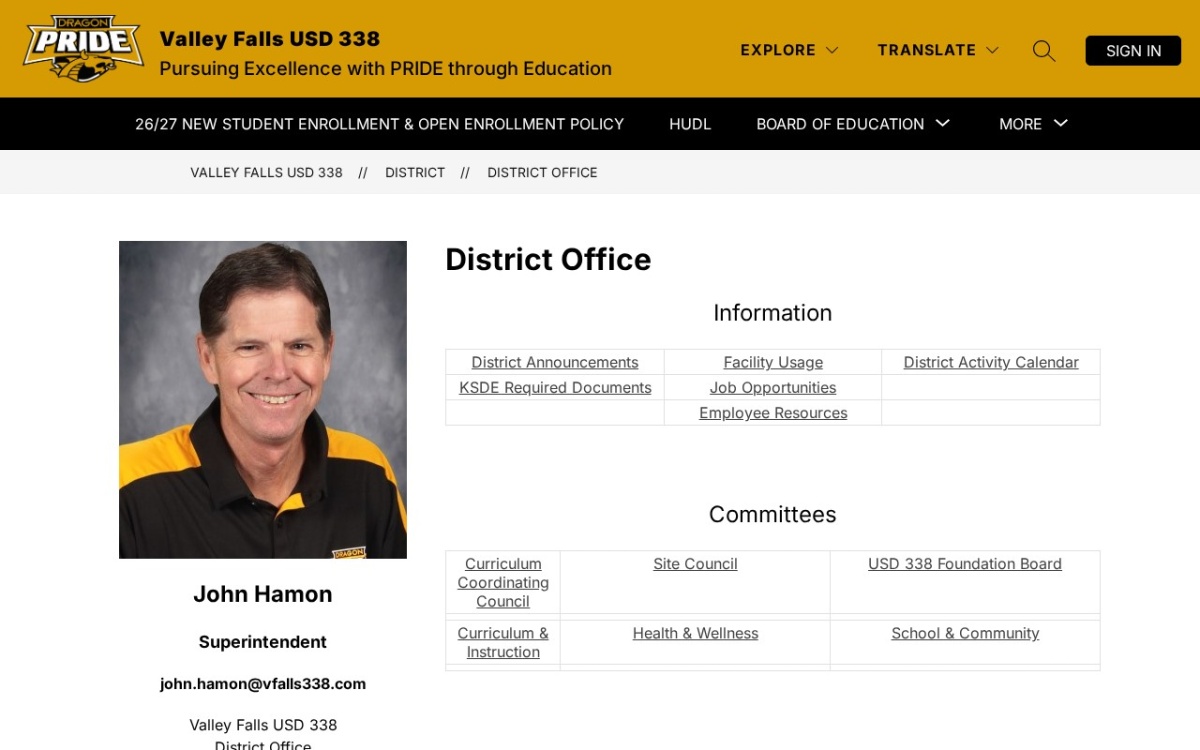Open Health & Wellness committee link

695,633
